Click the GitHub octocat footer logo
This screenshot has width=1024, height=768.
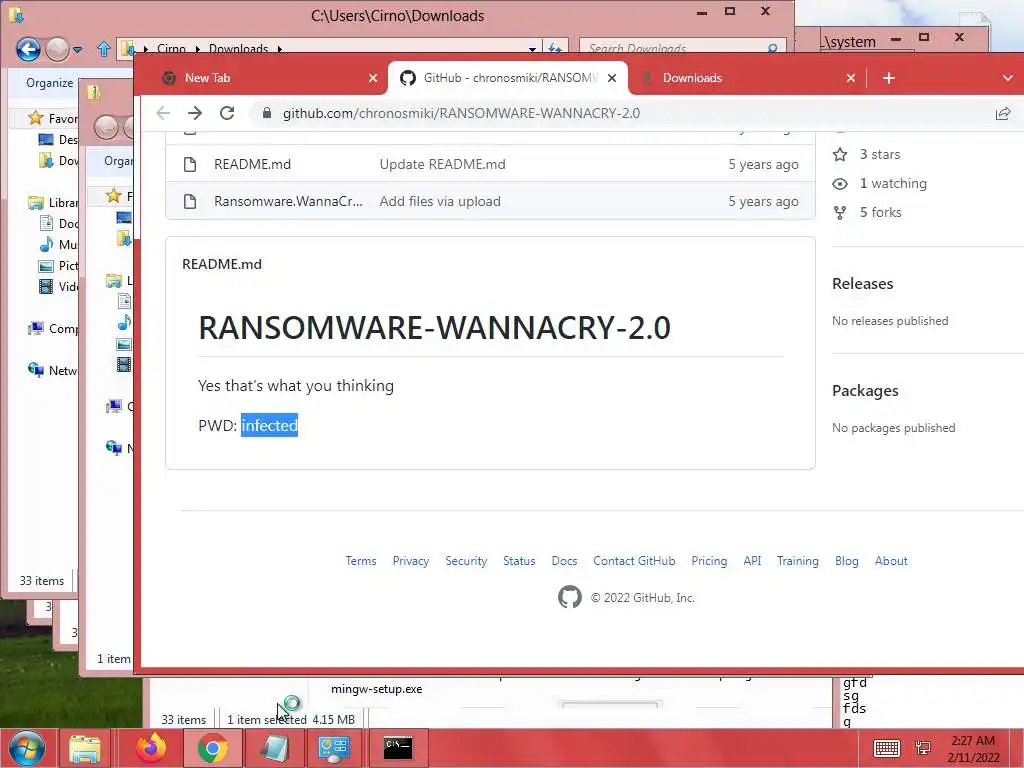coord(569,597)
